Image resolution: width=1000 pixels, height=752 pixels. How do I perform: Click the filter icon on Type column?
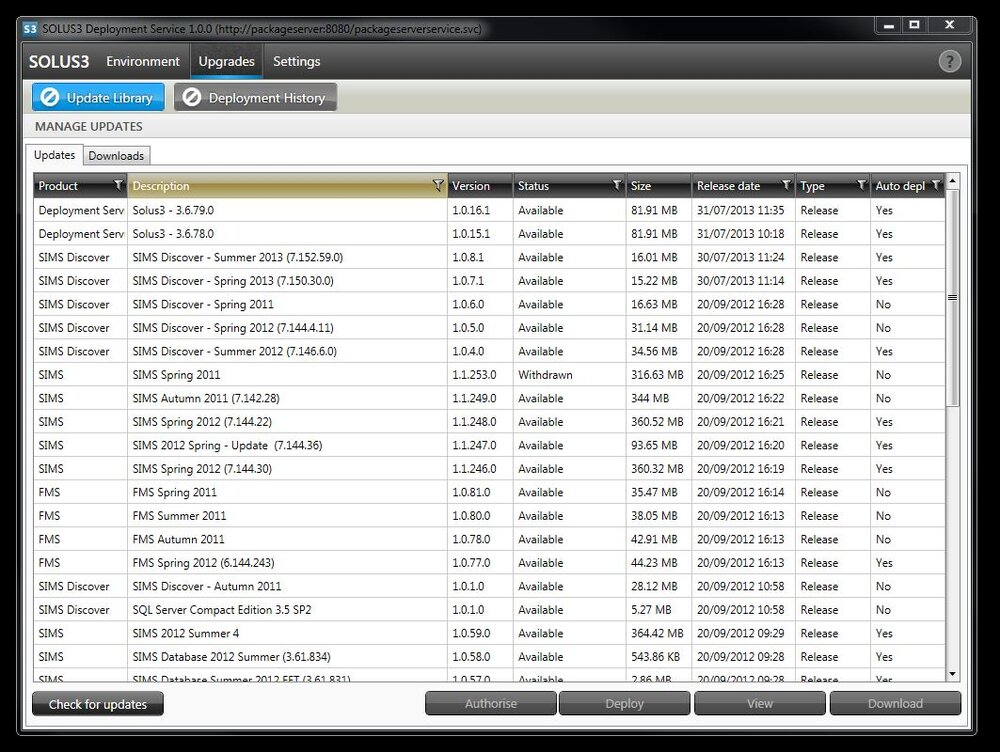tap(861, 185)
